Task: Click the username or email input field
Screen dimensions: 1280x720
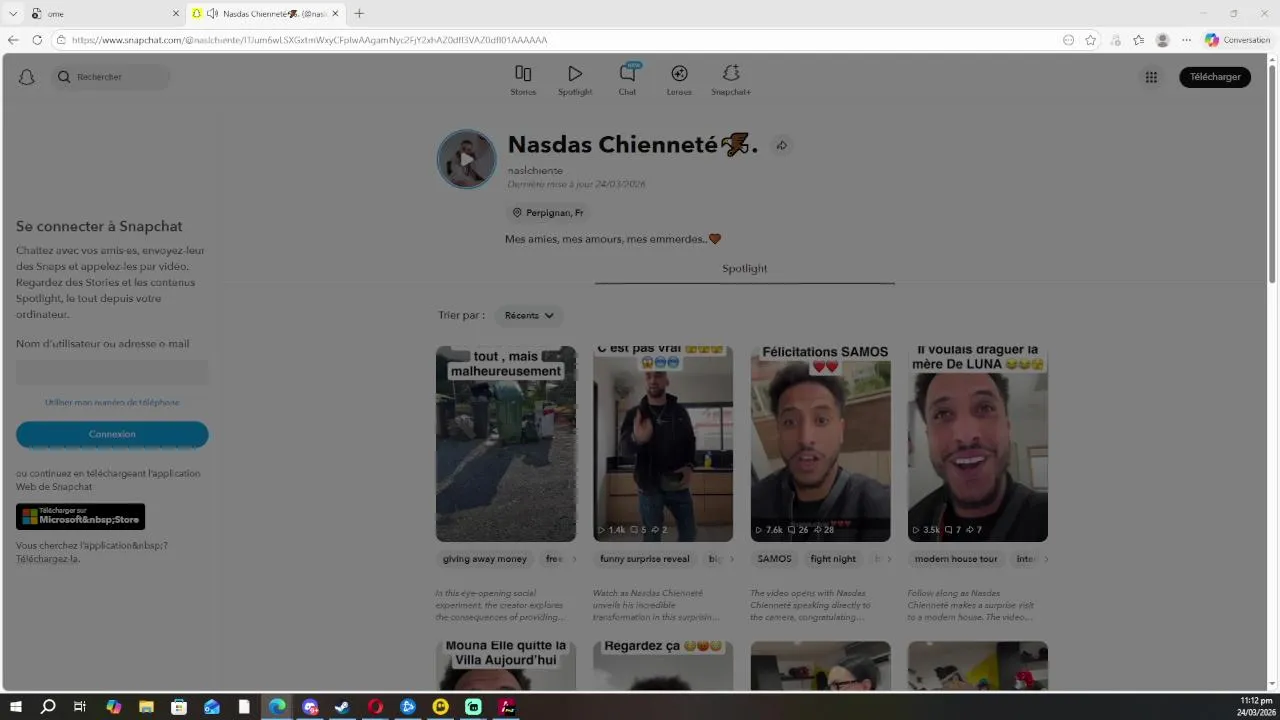Action: click(112, 373)
